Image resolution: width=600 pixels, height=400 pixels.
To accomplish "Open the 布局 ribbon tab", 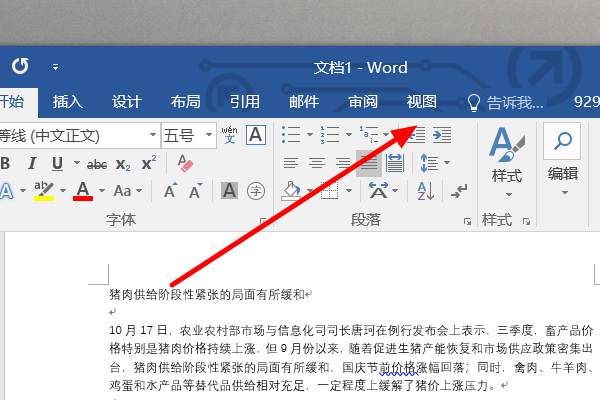I will click(x=186, y=102).
